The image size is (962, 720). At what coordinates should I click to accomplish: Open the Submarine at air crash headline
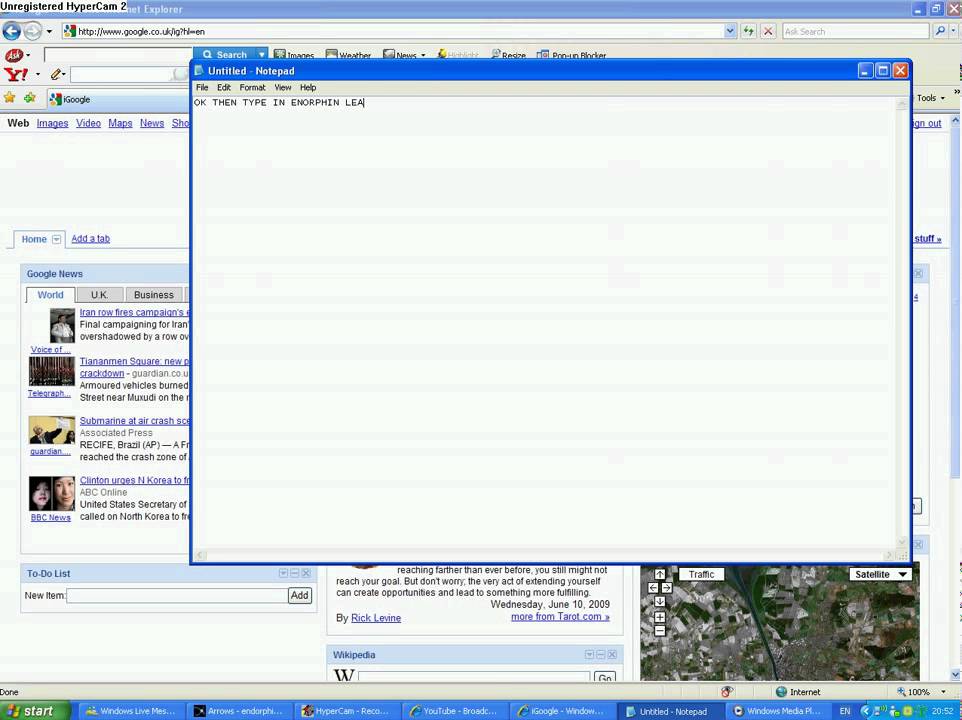[134, 421]
